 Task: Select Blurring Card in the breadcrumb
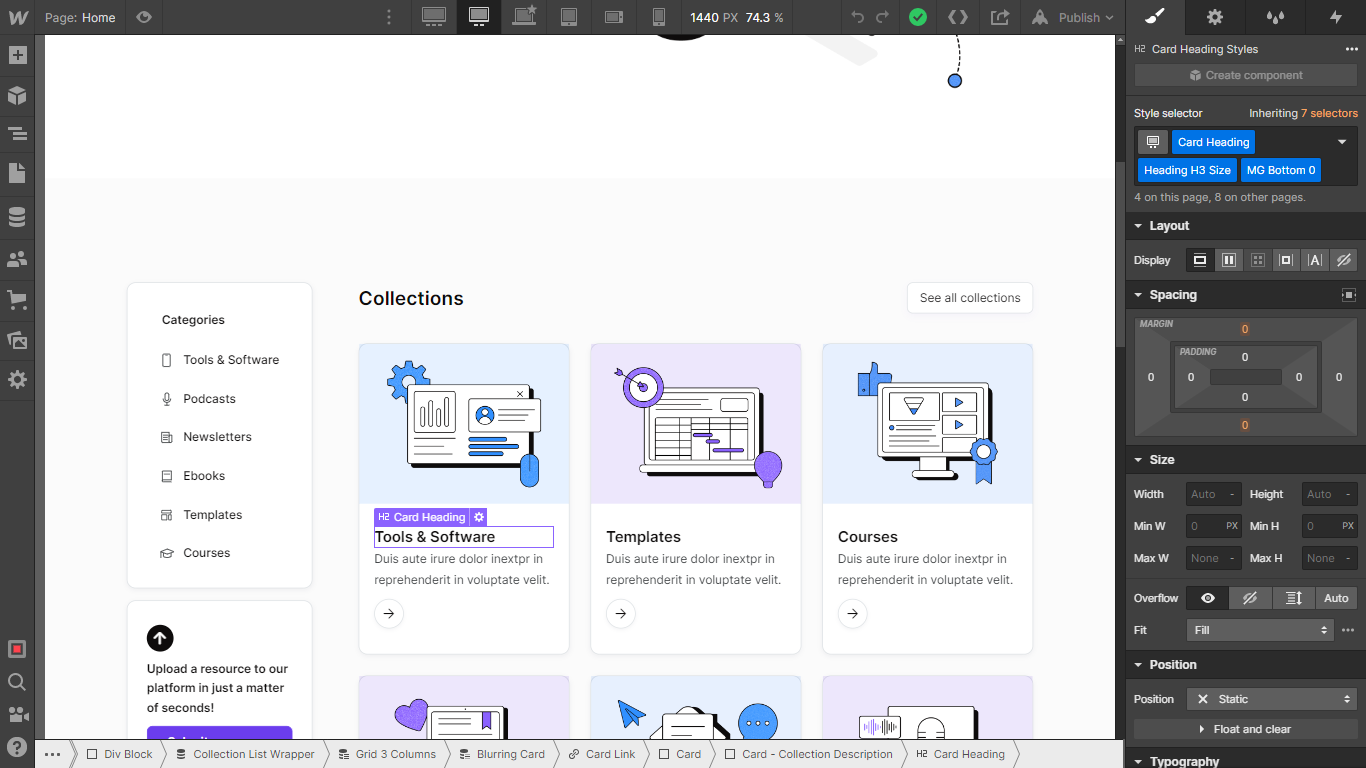(x=511, y=754)
